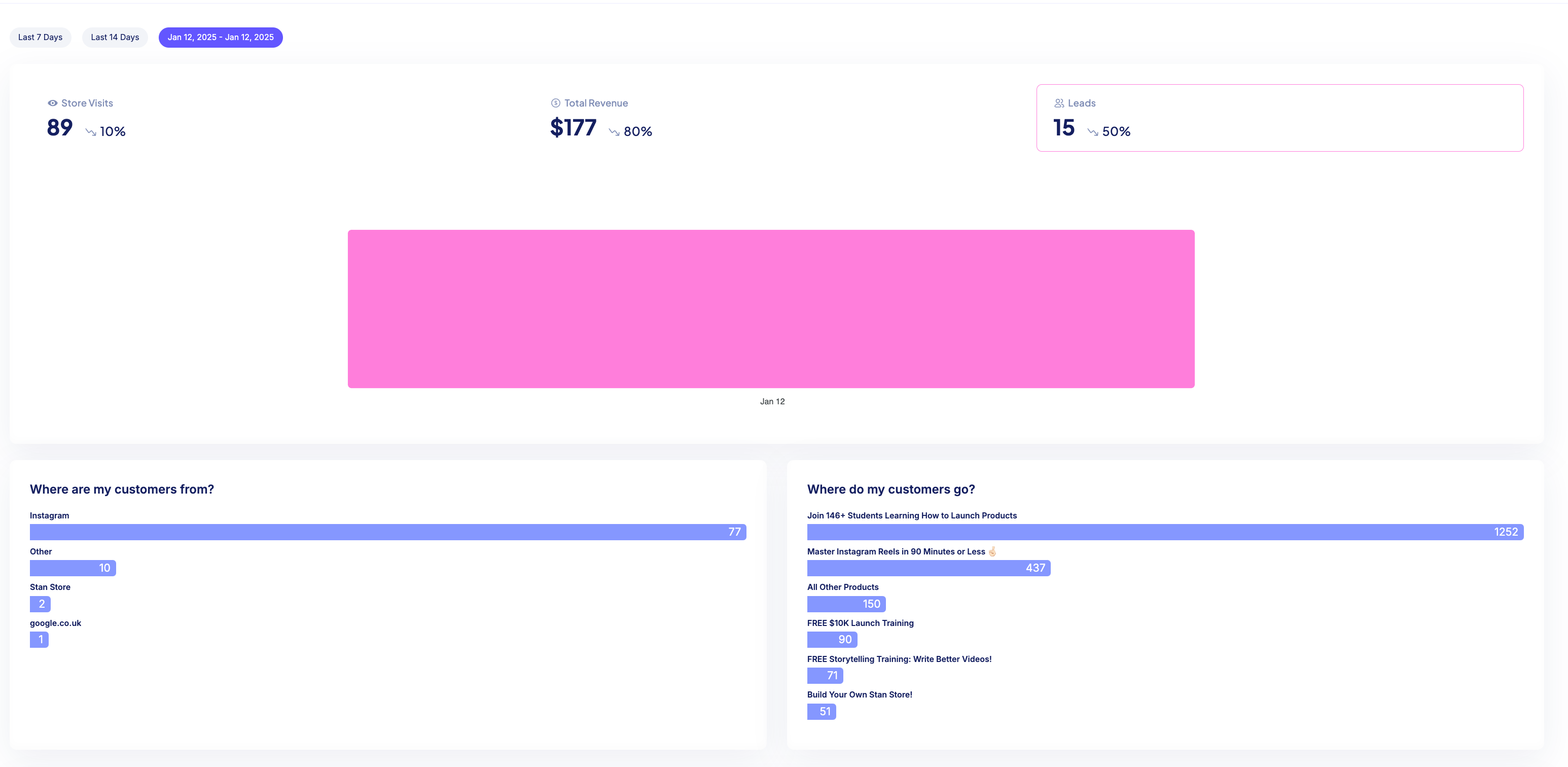Select the highlighted Leads metric card
The height and width of the screenshot is (767, 1568).
[1279, 118]
